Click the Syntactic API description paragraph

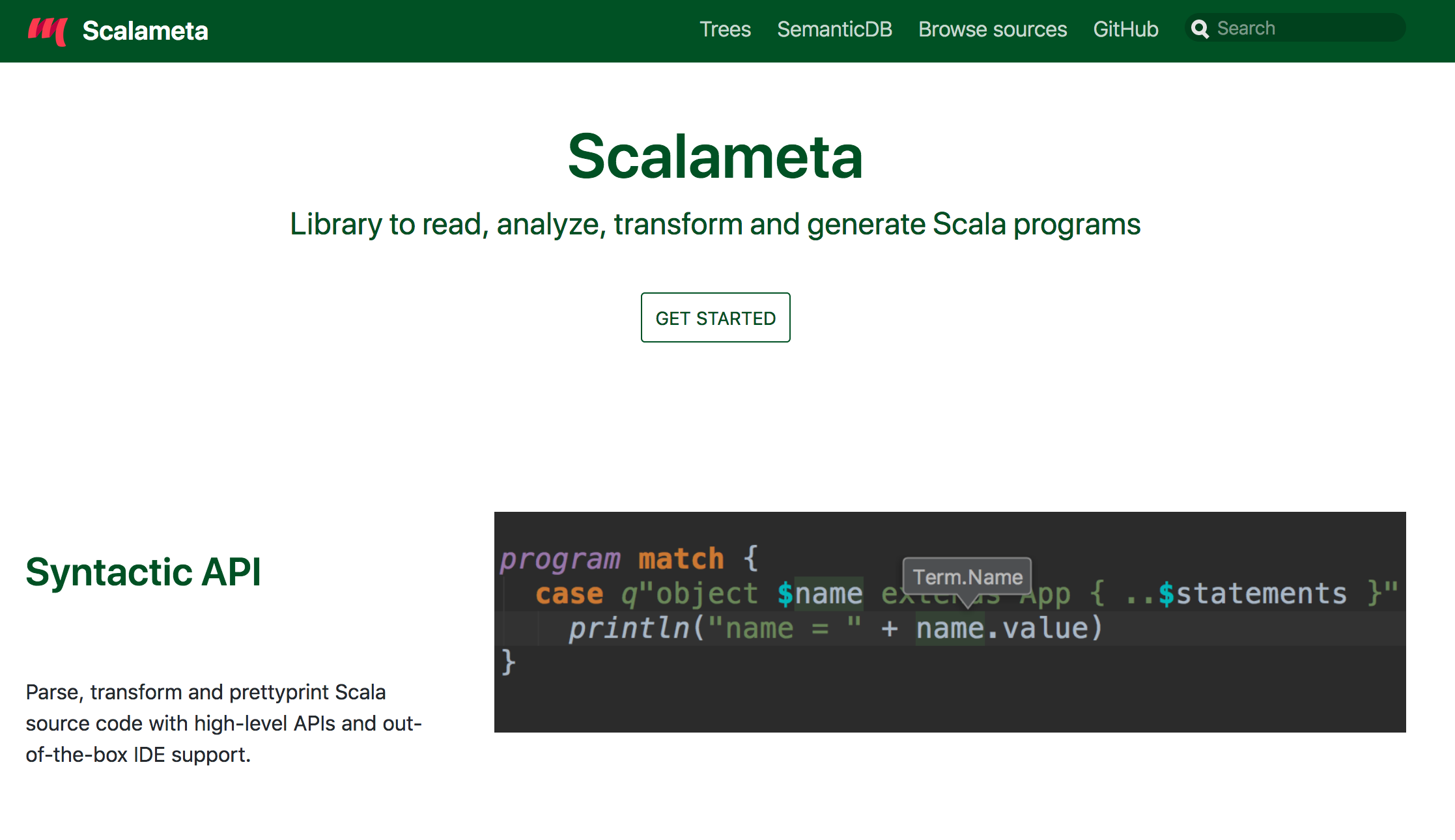(224, 723)
